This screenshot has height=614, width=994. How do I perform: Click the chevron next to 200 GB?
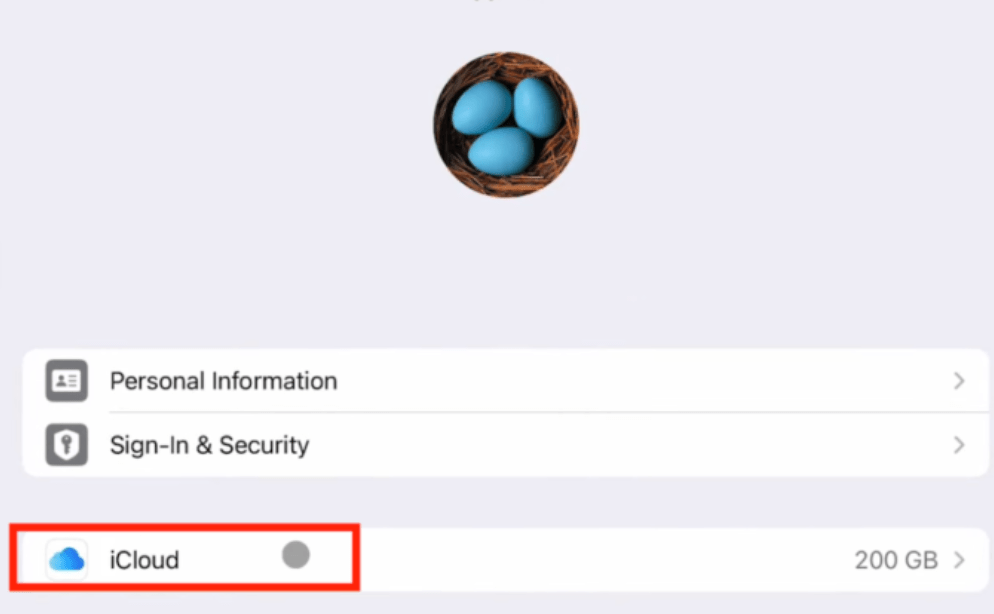click(x=959, y=560)
